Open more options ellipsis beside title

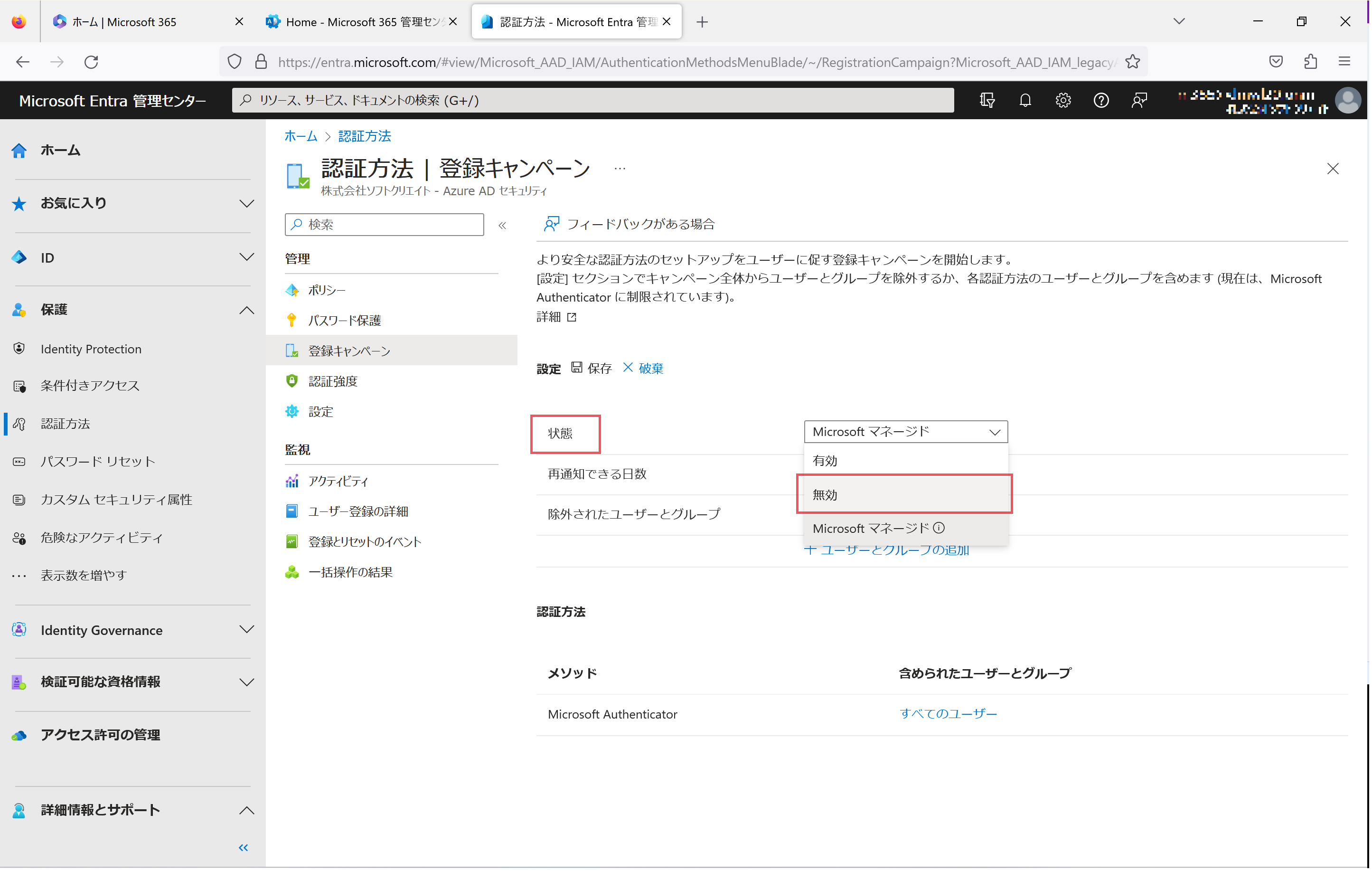621,169
